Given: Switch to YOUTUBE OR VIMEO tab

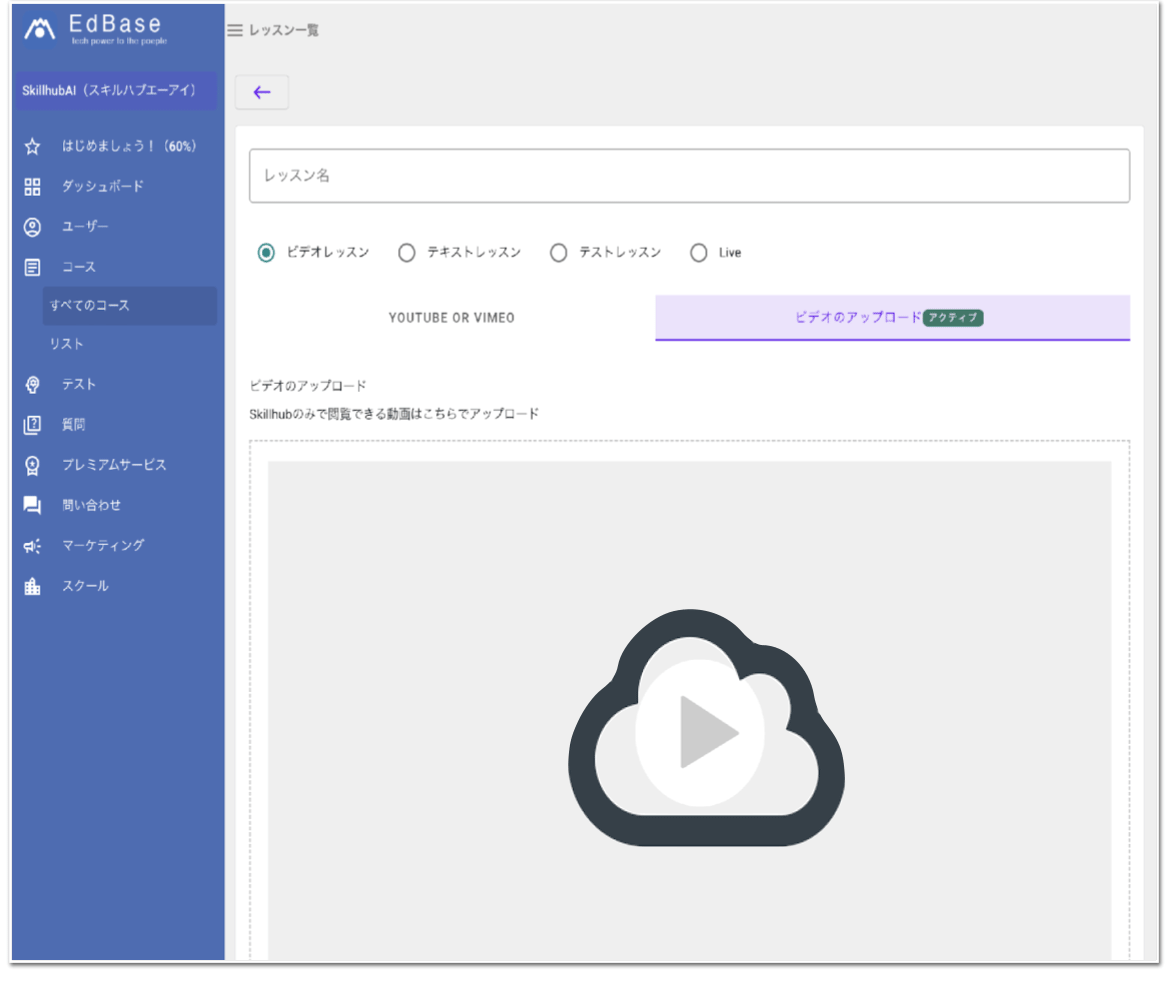Looking at the screenshot, I should [451, 318].
